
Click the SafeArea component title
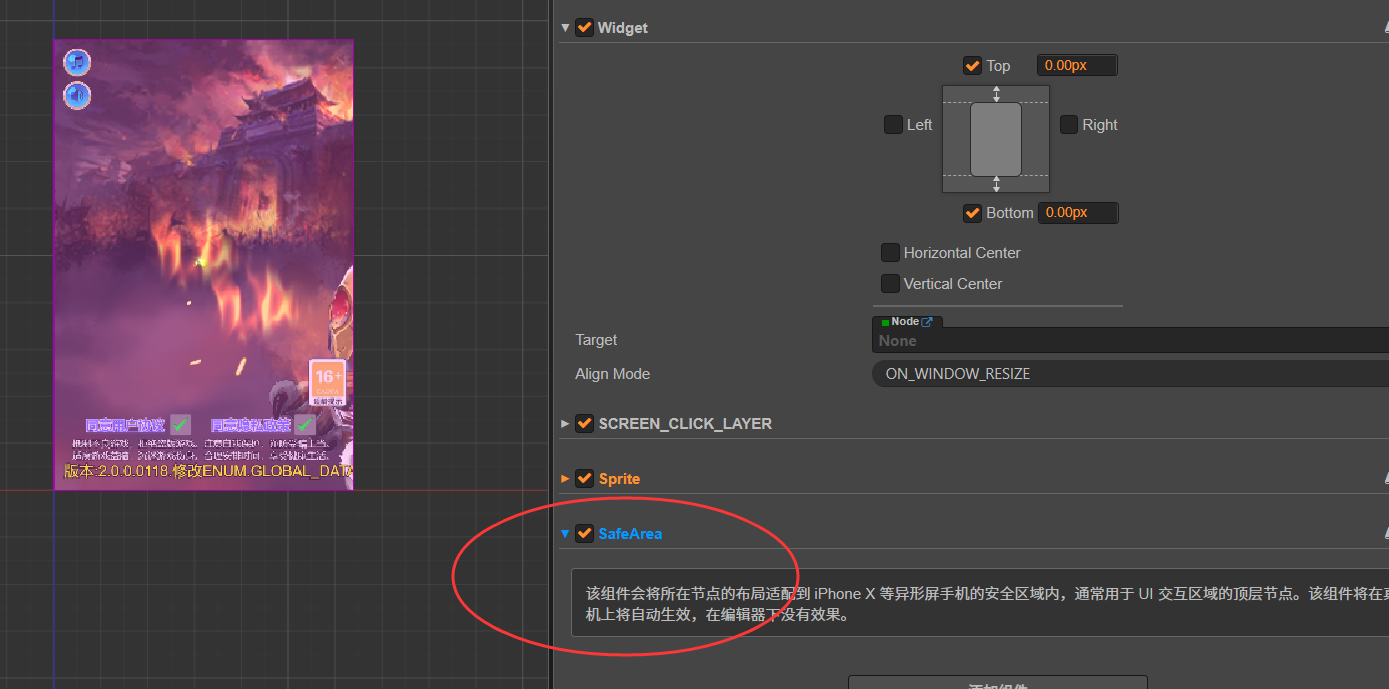tap(630, 534)
